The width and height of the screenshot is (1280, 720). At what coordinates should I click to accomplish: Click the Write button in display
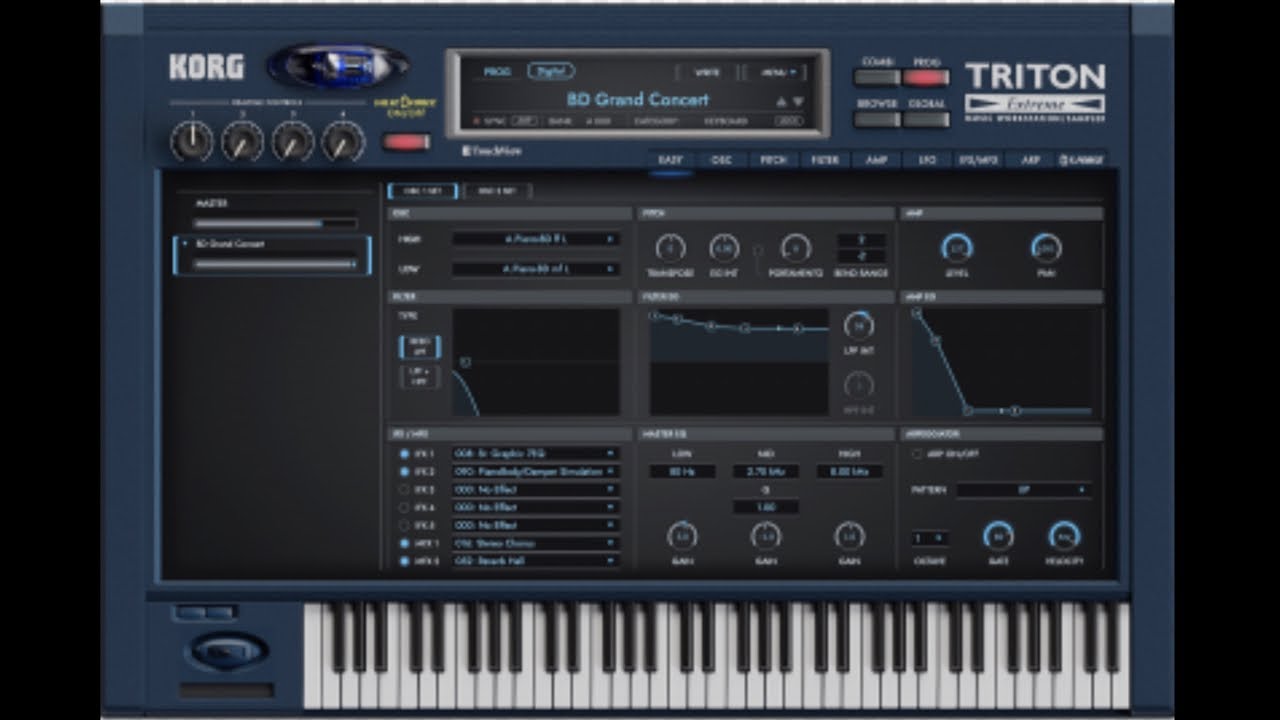tap(707, 72)
